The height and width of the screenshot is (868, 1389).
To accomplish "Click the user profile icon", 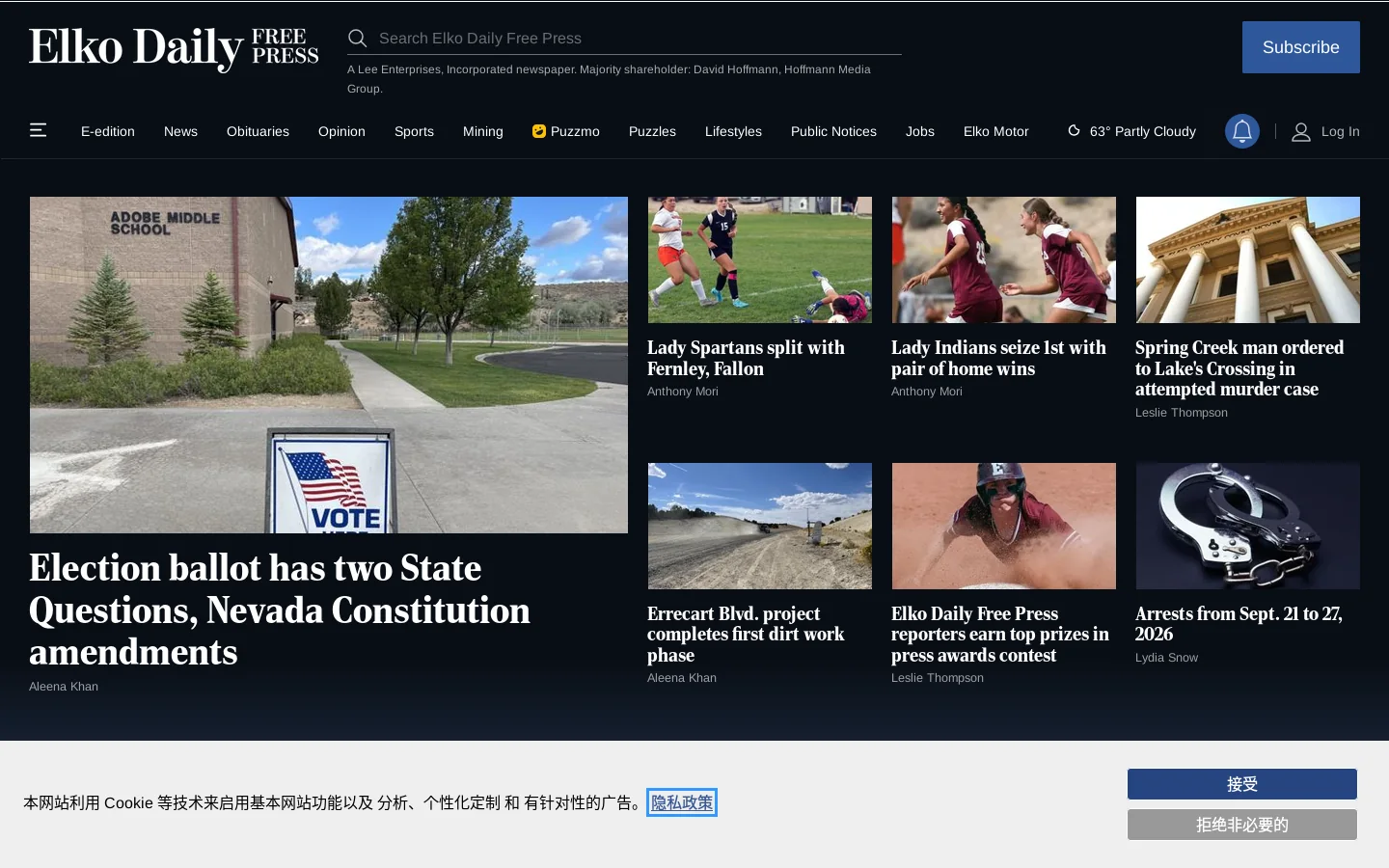I will [x=1301, y=132].
